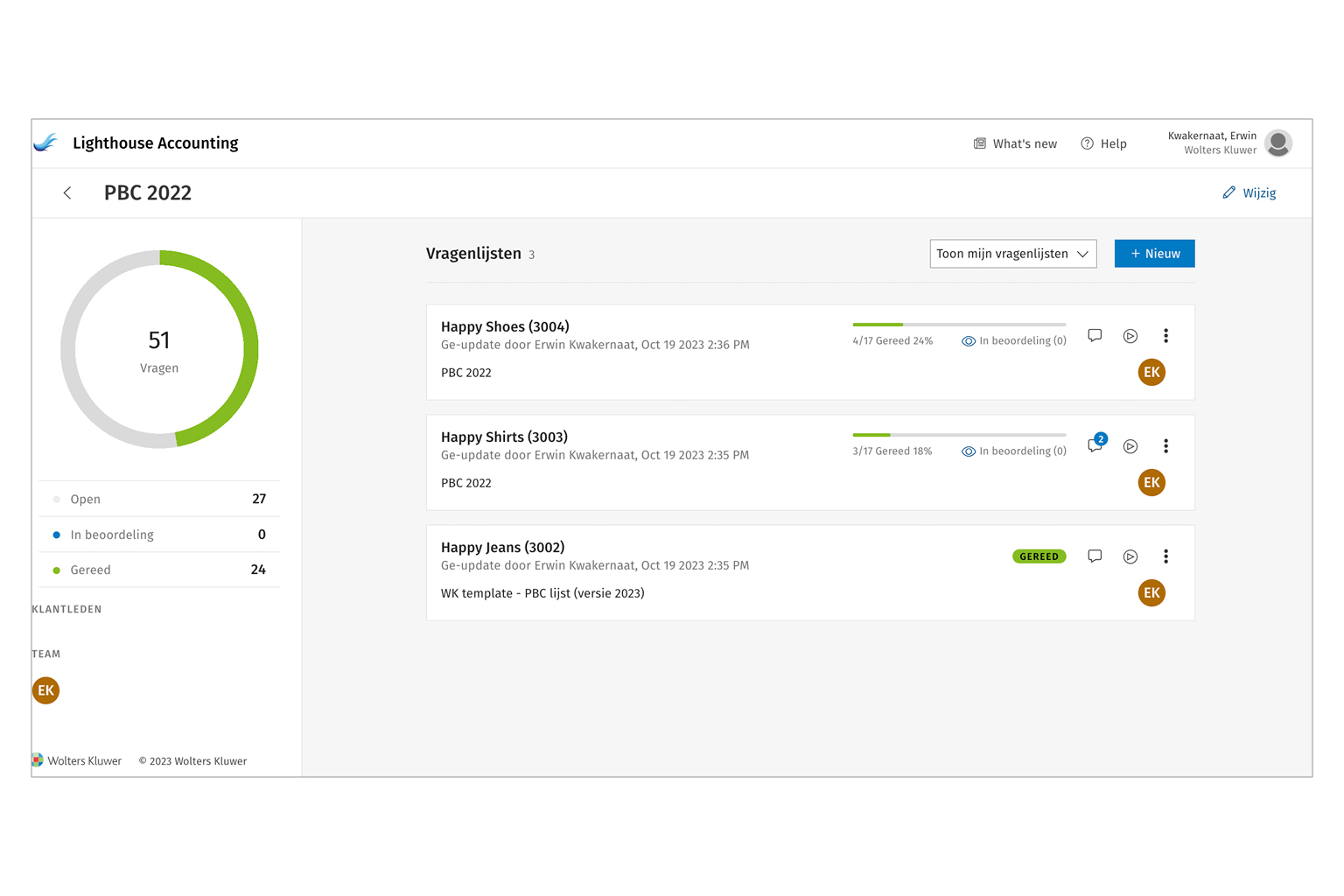Go back using the left arrow
The height and width of the screenshot is (896, 1344).
coord(67,193)
